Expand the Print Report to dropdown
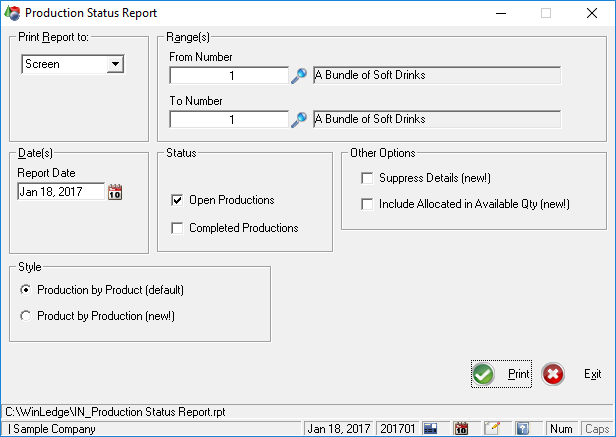The image size is (616, 437). [115, 64]
